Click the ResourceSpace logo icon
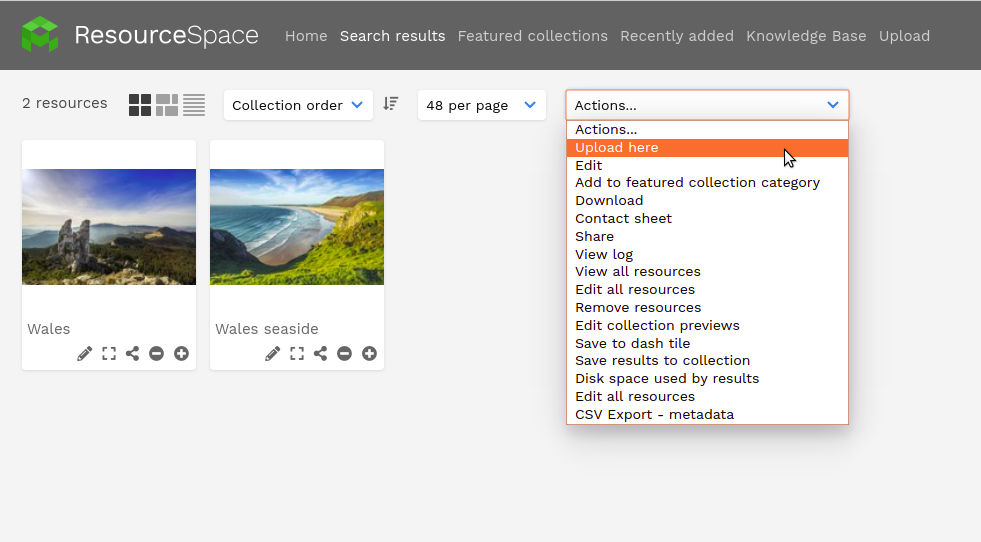981x542 pixels. [x=40, y=34]
